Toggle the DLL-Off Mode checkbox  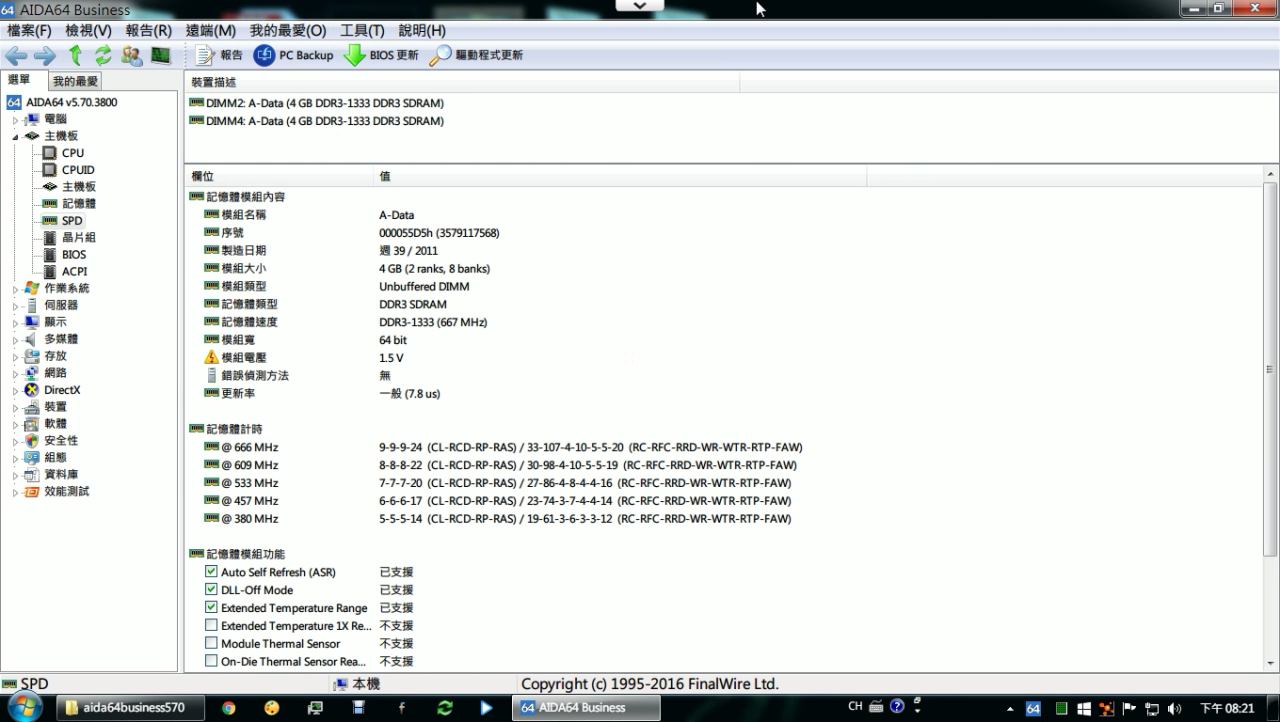211,590
